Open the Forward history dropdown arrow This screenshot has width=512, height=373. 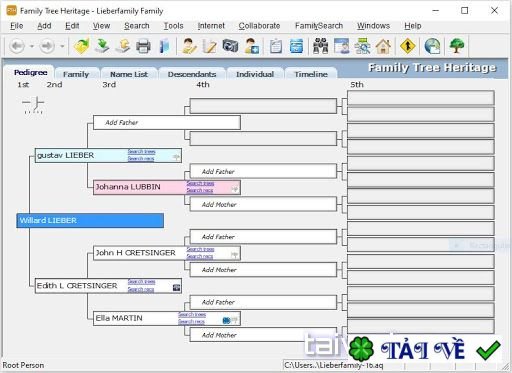pos(62,46)
